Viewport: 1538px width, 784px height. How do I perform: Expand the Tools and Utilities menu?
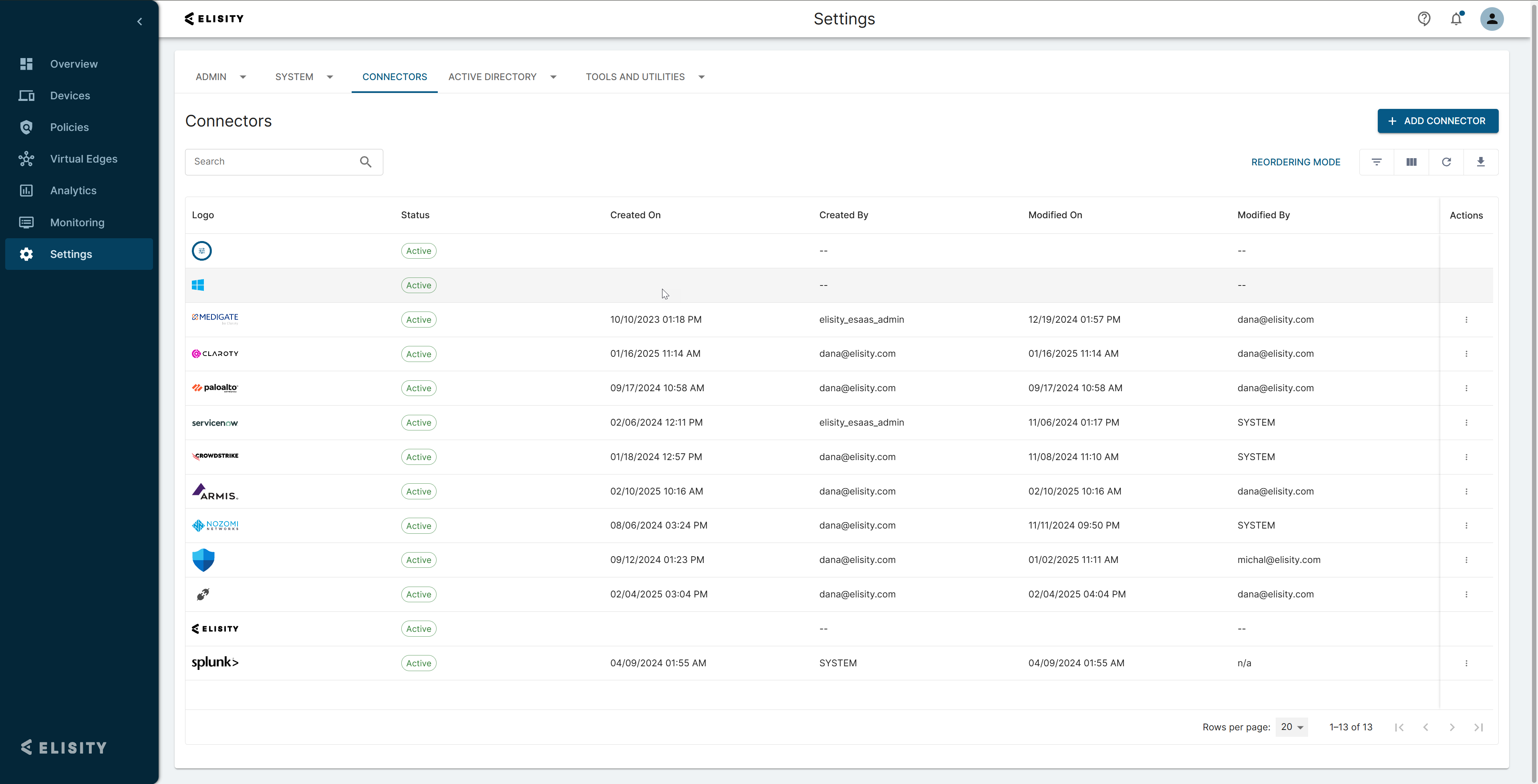pyautogui.click(x=702, y=77)
